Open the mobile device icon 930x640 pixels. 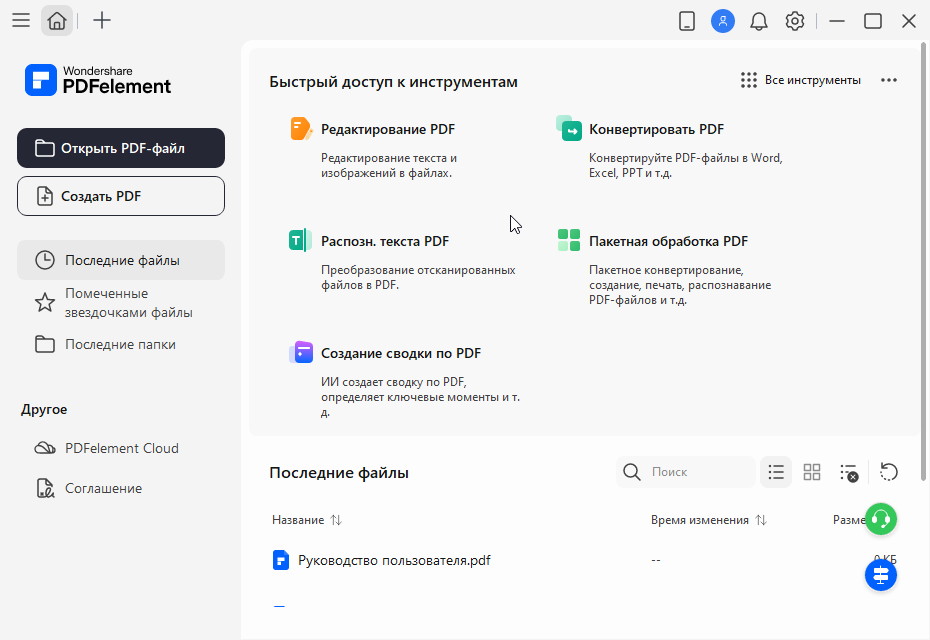[x=686, y=21]
